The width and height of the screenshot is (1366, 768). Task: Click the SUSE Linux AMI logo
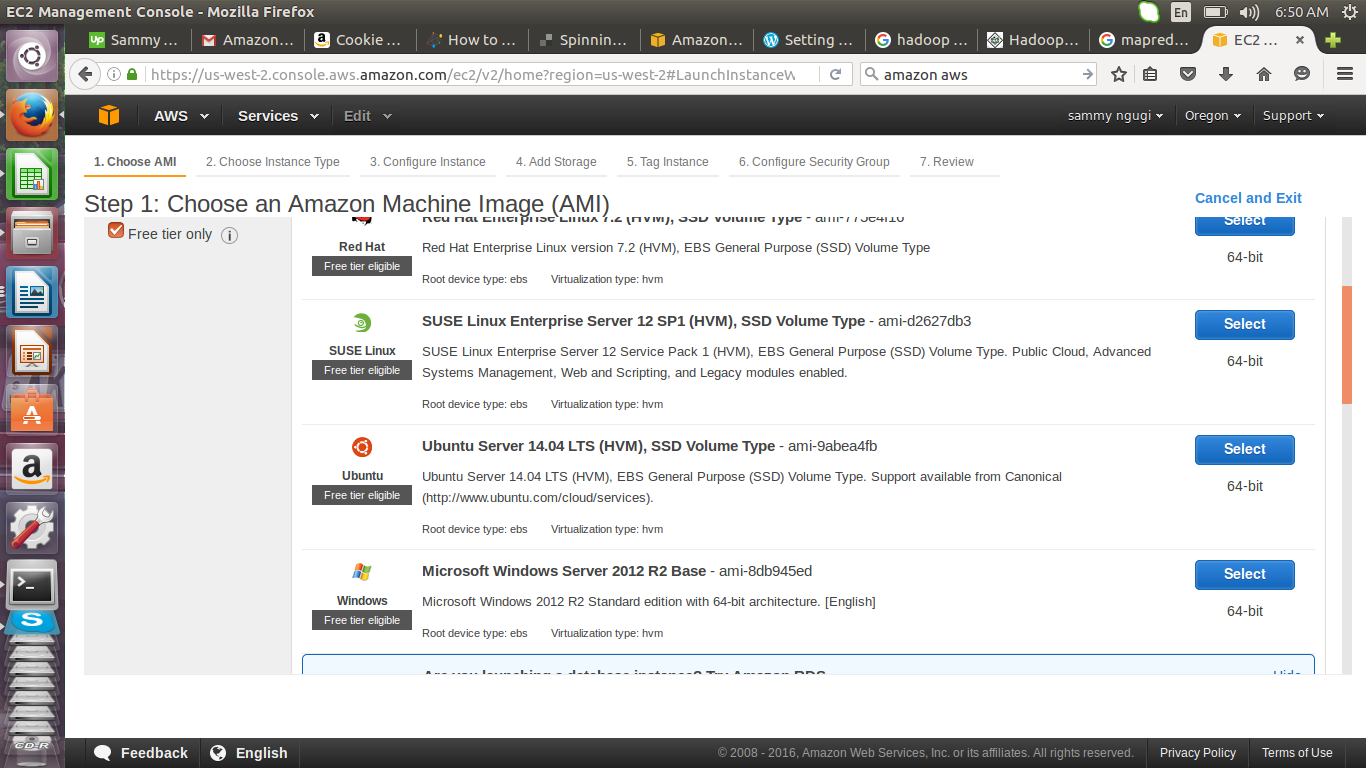(362, 322)
